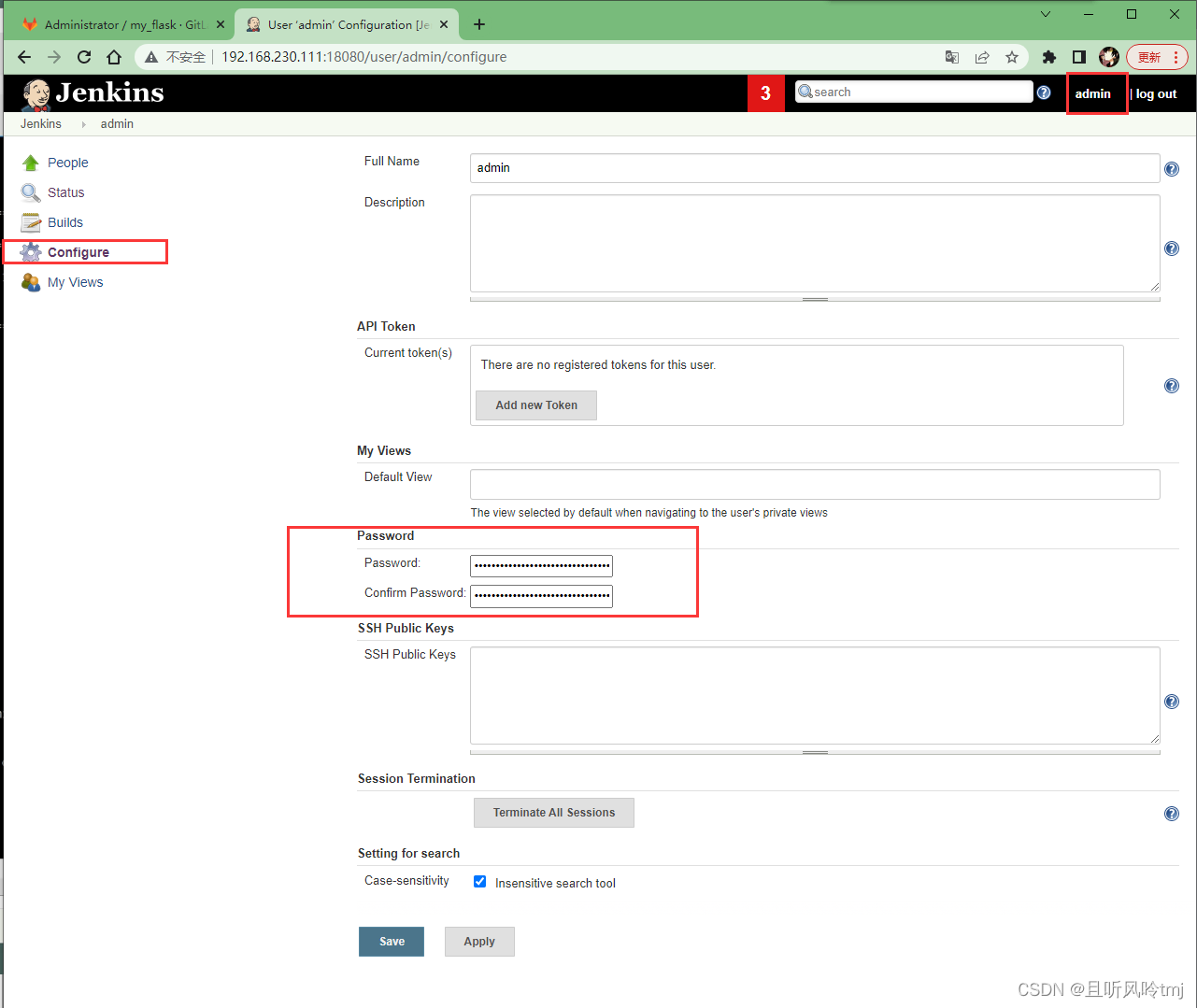
Task: Open the My Views sidebar link
Action: point(76,282)
